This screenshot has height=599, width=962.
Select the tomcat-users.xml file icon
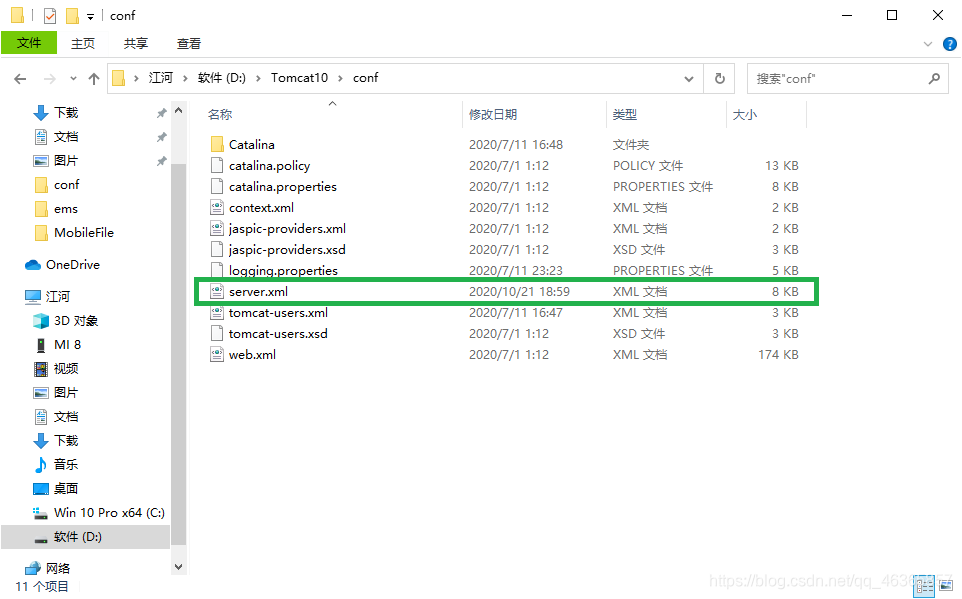click(217, 312)
